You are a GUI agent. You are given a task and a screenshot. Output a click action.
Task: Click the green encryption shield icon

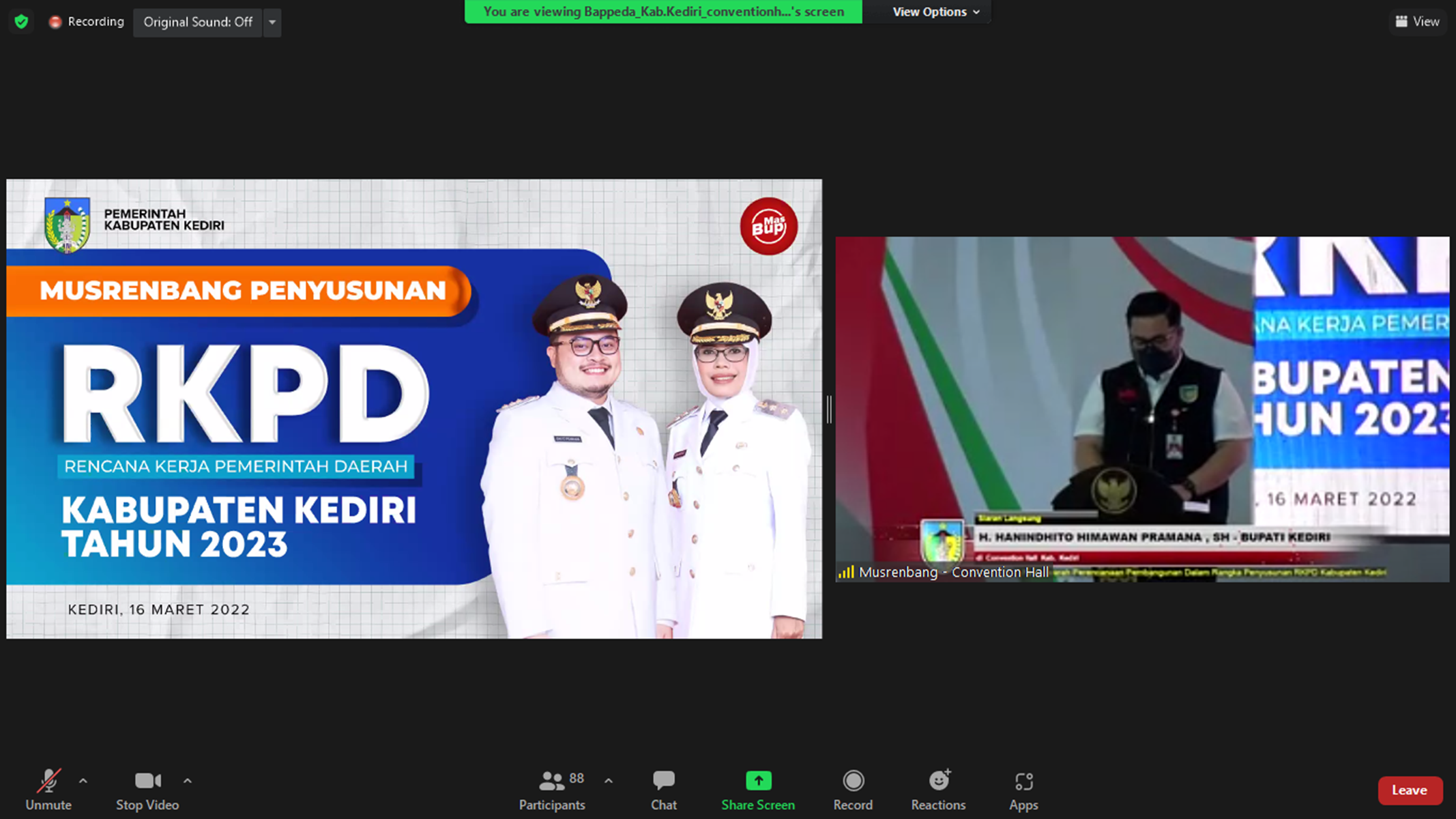tap(21, 22)
